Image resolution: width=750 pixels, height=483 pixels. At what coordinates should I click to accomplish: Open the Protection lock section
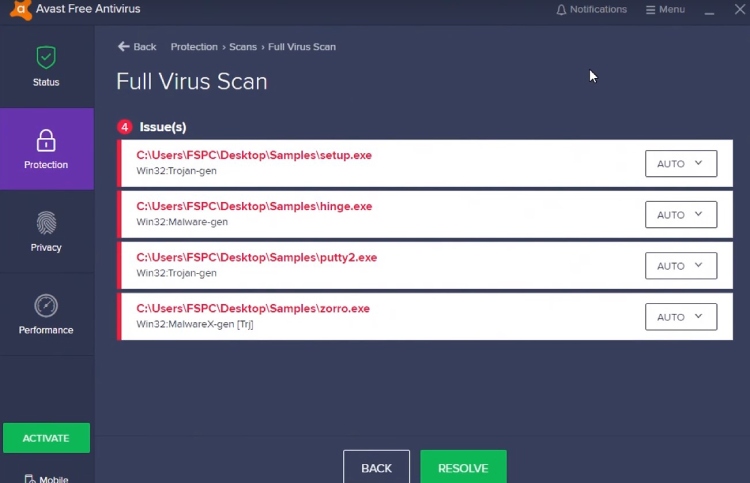[46, 149]
